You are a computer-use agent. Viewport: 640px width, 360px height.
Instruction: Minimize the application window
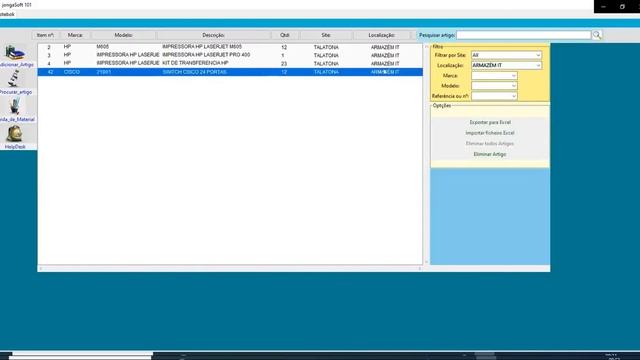click(603, 7)
